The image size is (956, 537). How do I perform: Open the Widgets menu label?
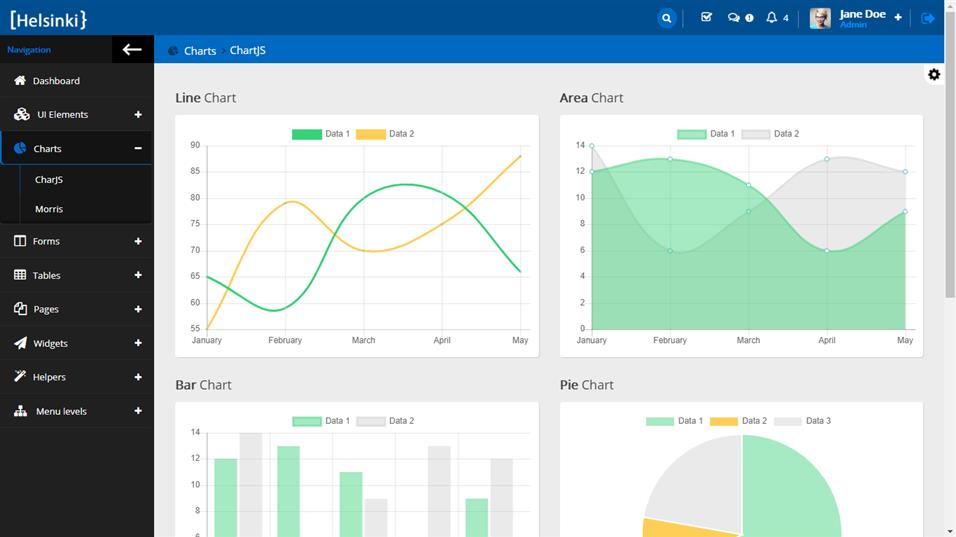click(x=50, y=343)
